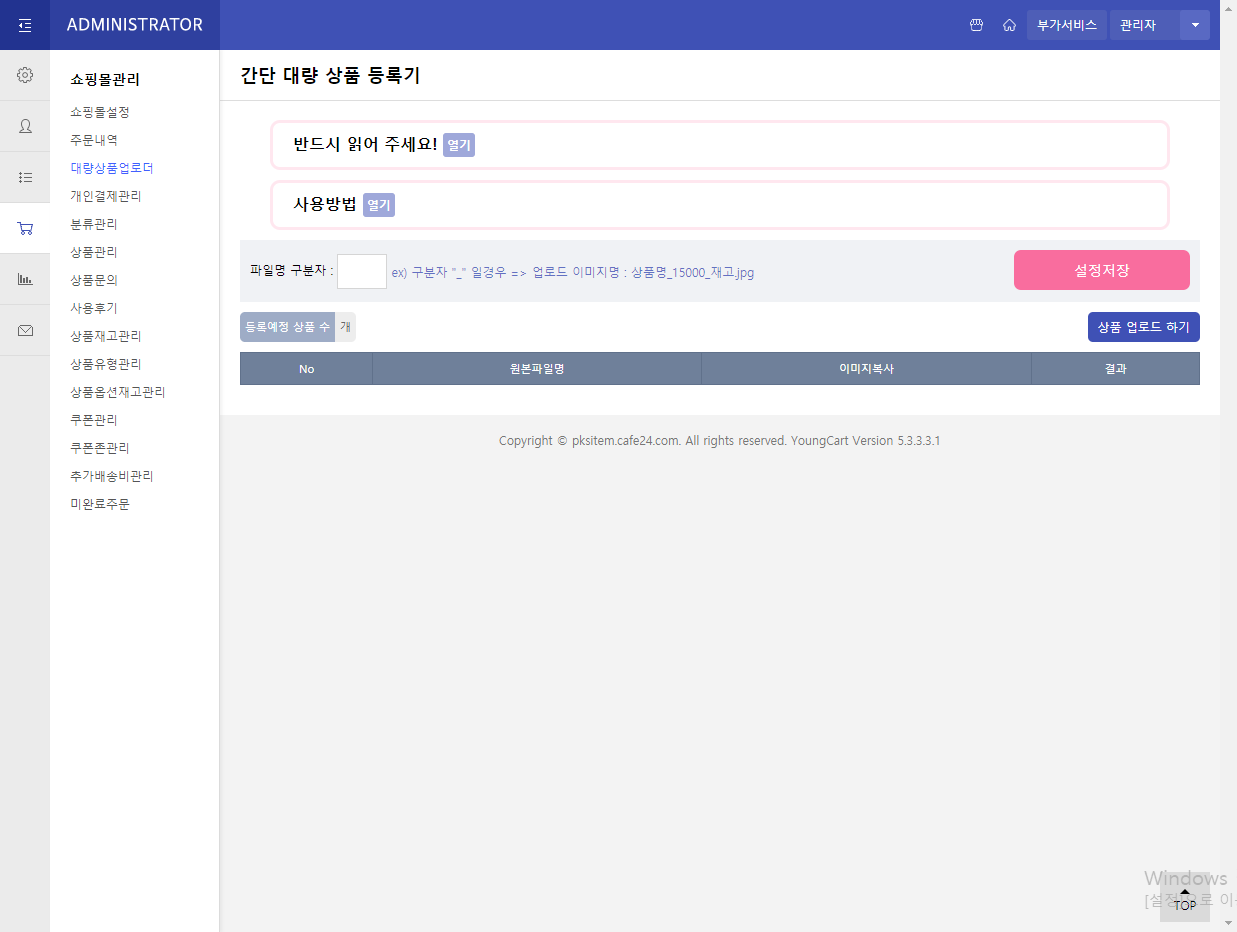Screen dimensions: 1237x932
Task: Click the storefront icon in the top bar
Action: tap(976, 25)
